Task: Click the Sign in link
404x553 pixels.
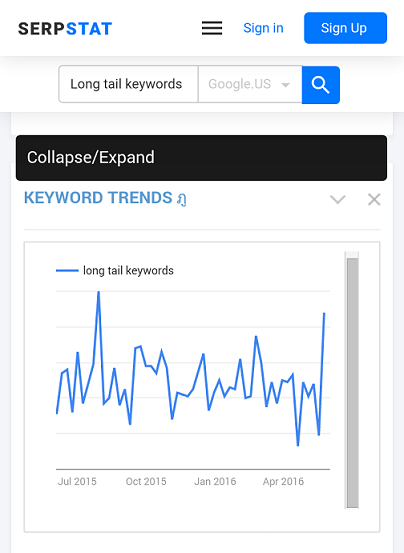Action: tap(263, 28)
